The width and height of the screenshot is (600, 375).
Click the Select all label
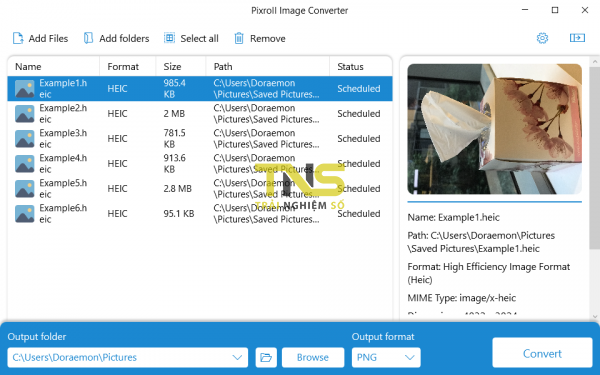click(199, 38)
